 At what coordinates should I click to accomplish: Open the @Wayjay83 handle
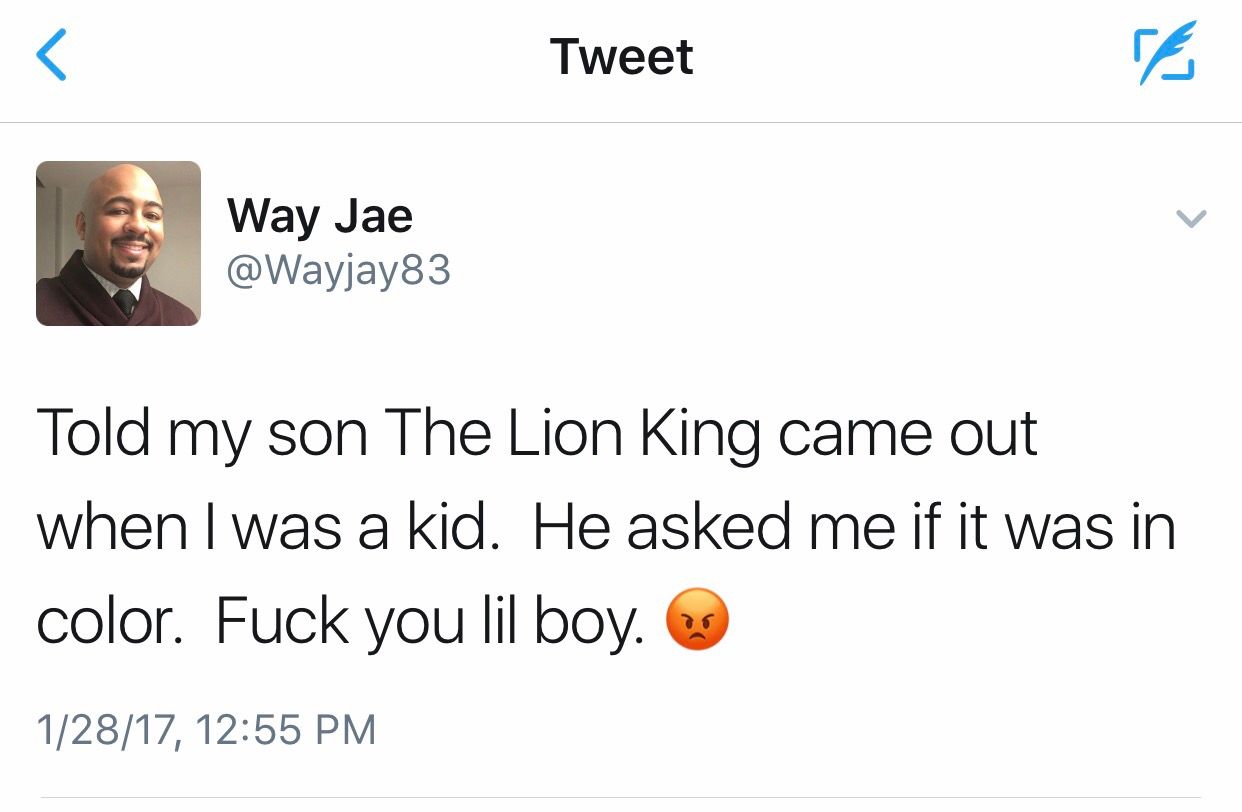pyautogui.click(x=339, y=270)
